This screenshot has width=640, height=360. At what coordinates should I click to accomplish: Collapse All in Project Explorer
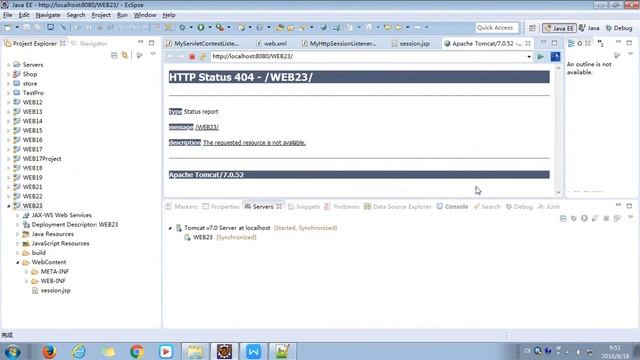(114, 55)
